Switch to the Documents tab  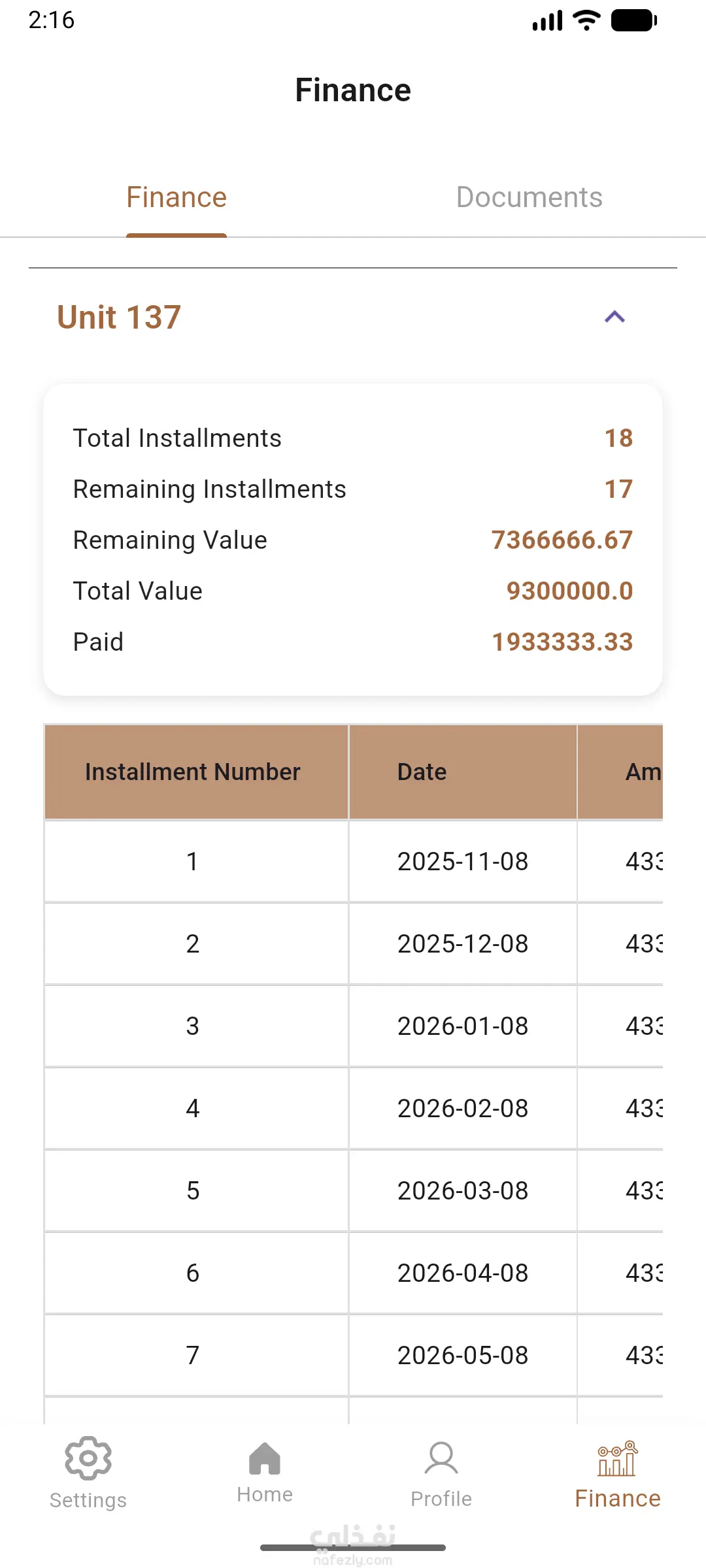529,197
